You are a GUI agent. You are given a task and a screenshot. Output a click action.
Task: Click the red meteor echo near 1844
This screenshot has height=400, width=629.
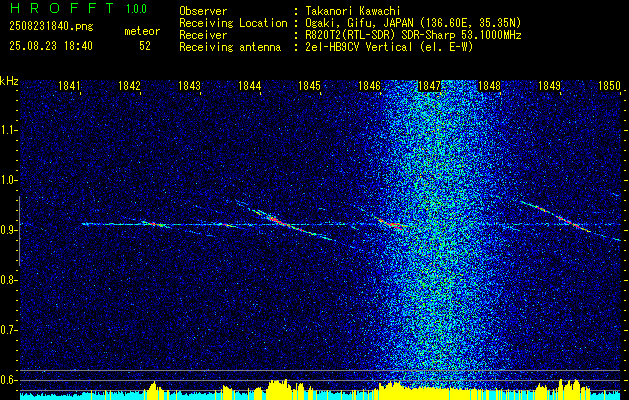tap(276, 220)
